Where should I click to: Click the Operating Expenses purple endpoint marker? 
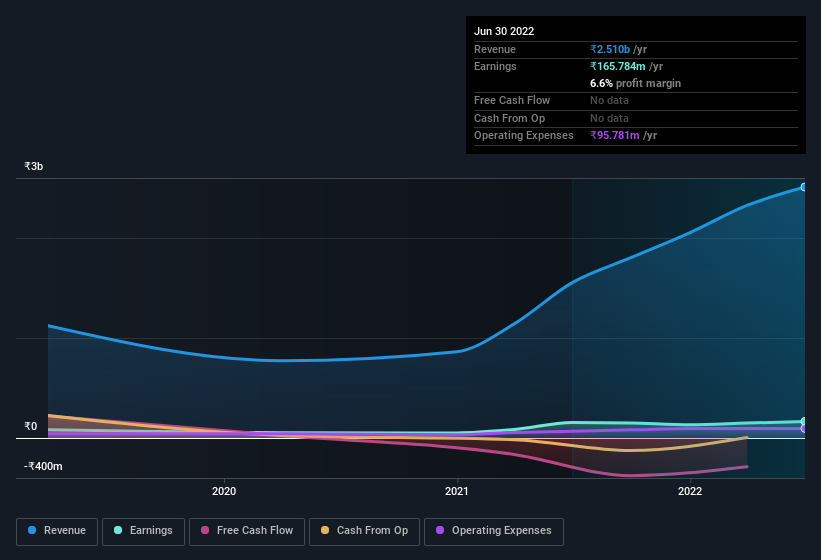point(804,429)
